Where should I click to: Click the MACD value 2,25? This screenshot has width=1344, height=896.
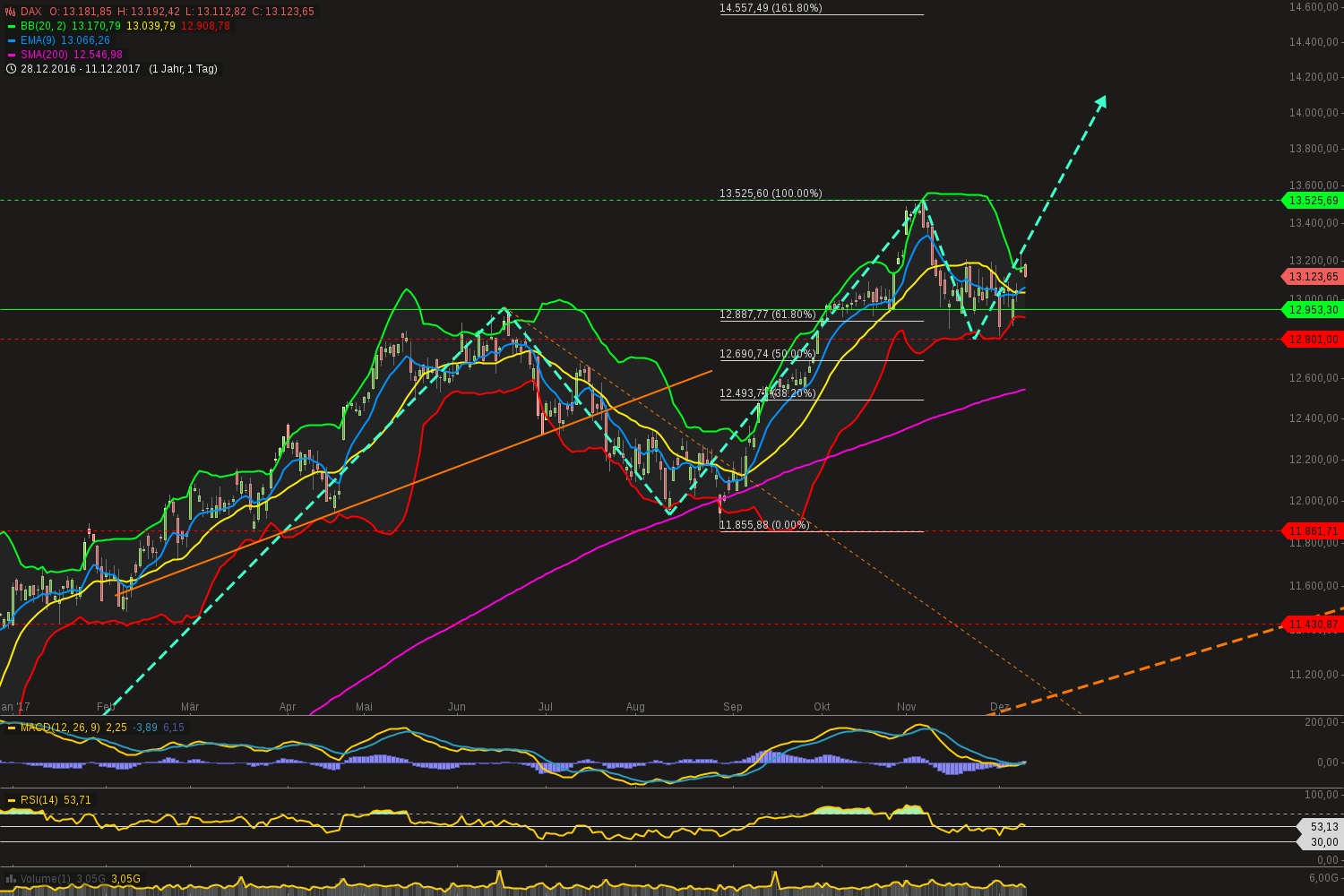[x=116, y=728]
